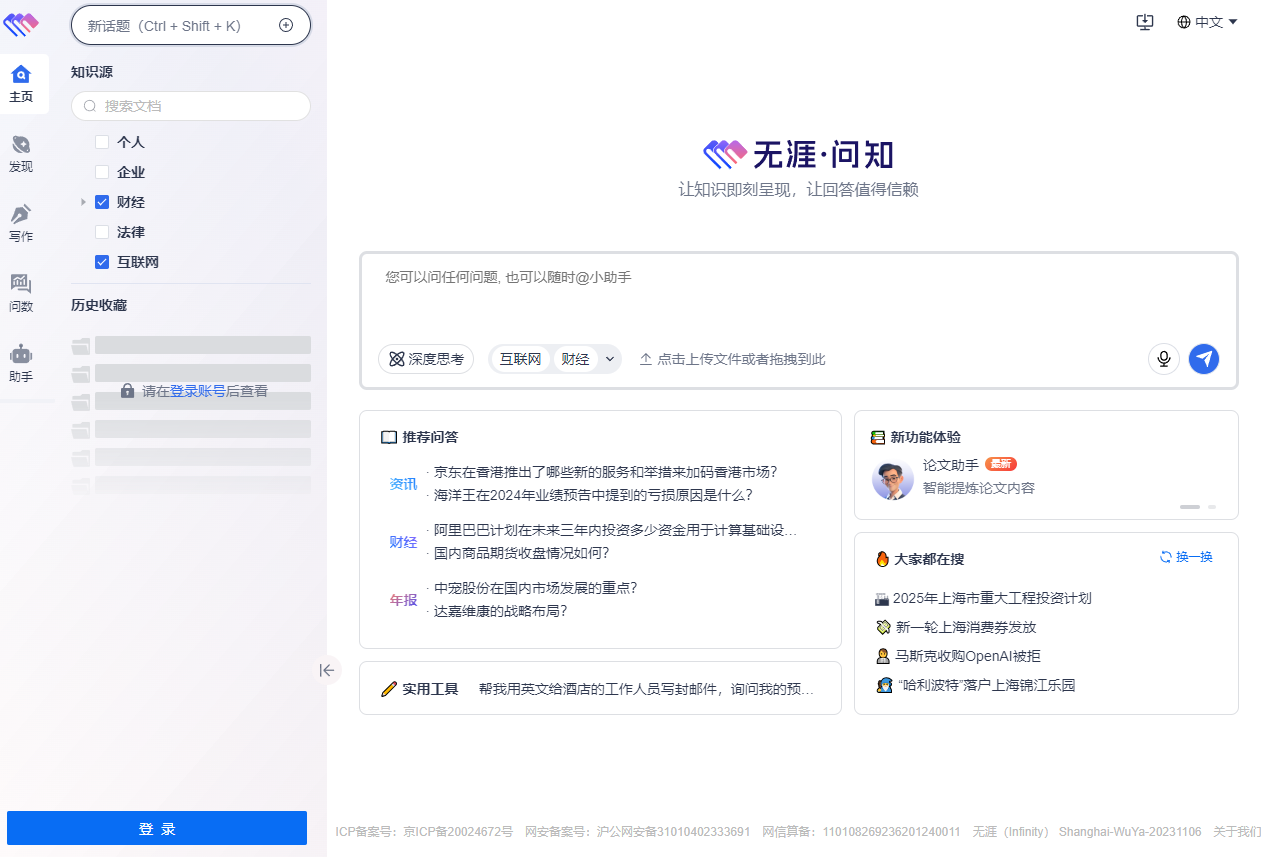Image resolution: width=1266 pixels, height=857 pixels.
Task: Click the microphone icon for voice input
Action: 1163,359
